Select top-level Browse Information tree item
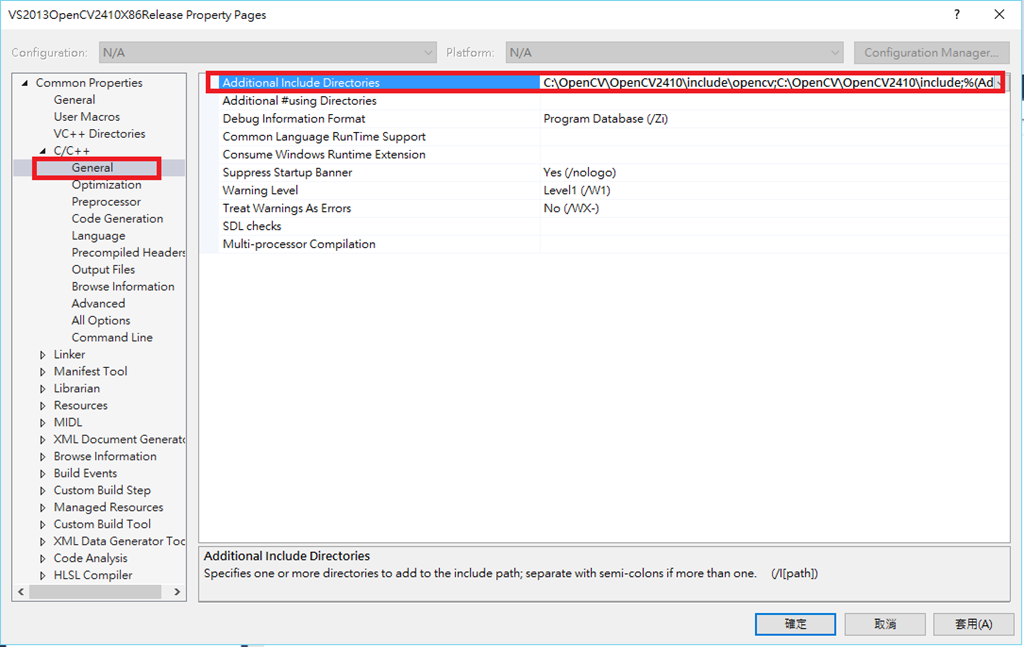Screen dimensions: 1024x647 (105, 456)
